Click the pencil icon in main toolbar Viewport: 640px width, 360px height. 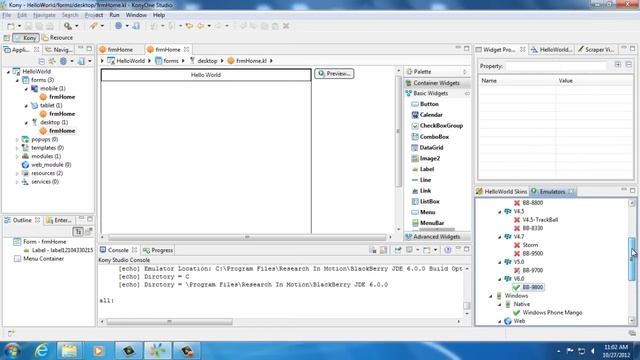(94, 26)
